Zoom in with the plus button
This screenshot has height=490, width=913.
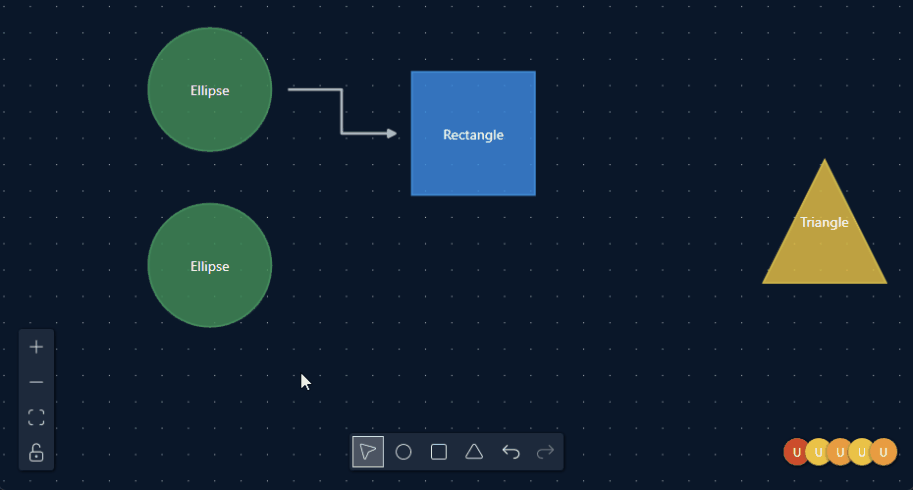[36, 347]
